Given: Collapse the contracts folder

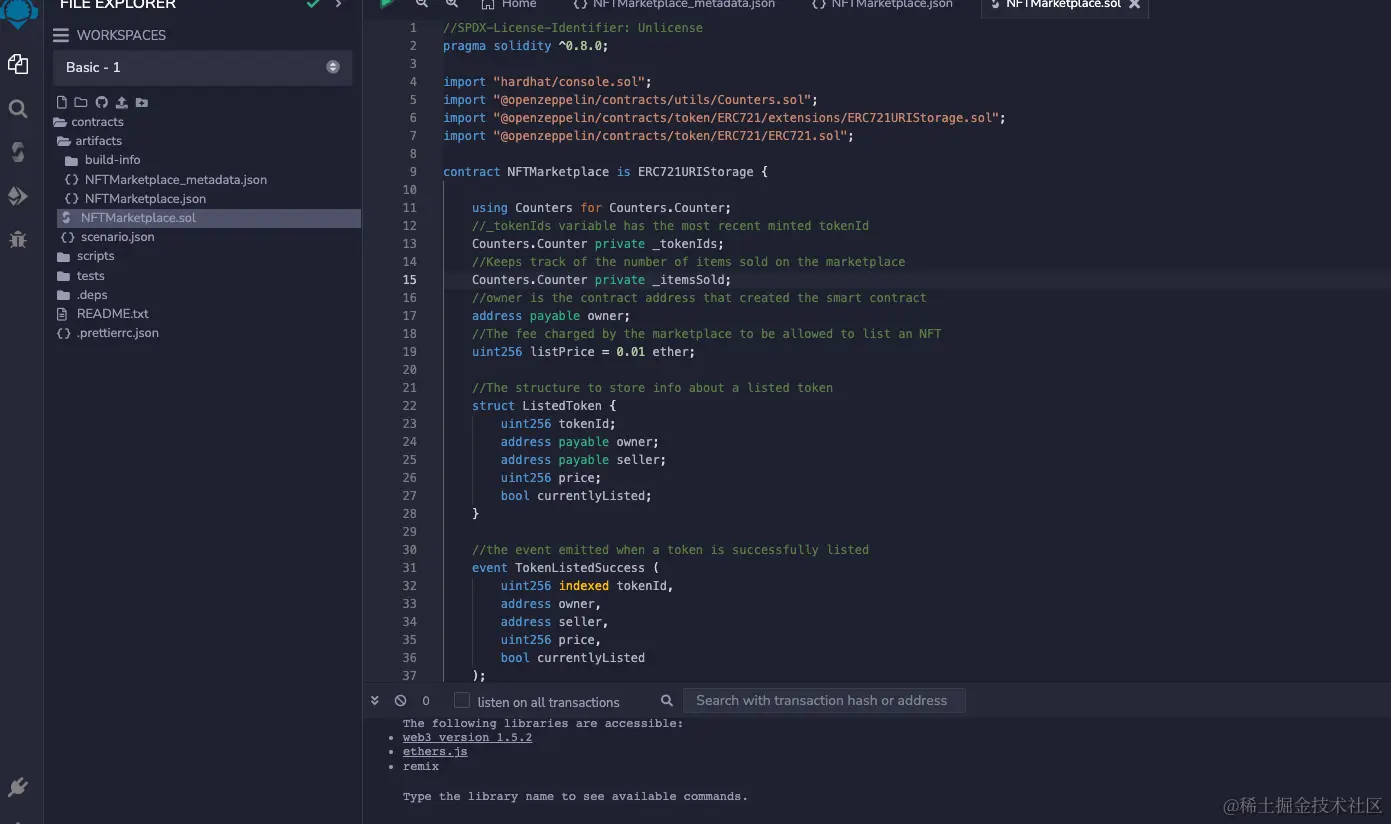Looking at the screenshot, I should point(89,122).
